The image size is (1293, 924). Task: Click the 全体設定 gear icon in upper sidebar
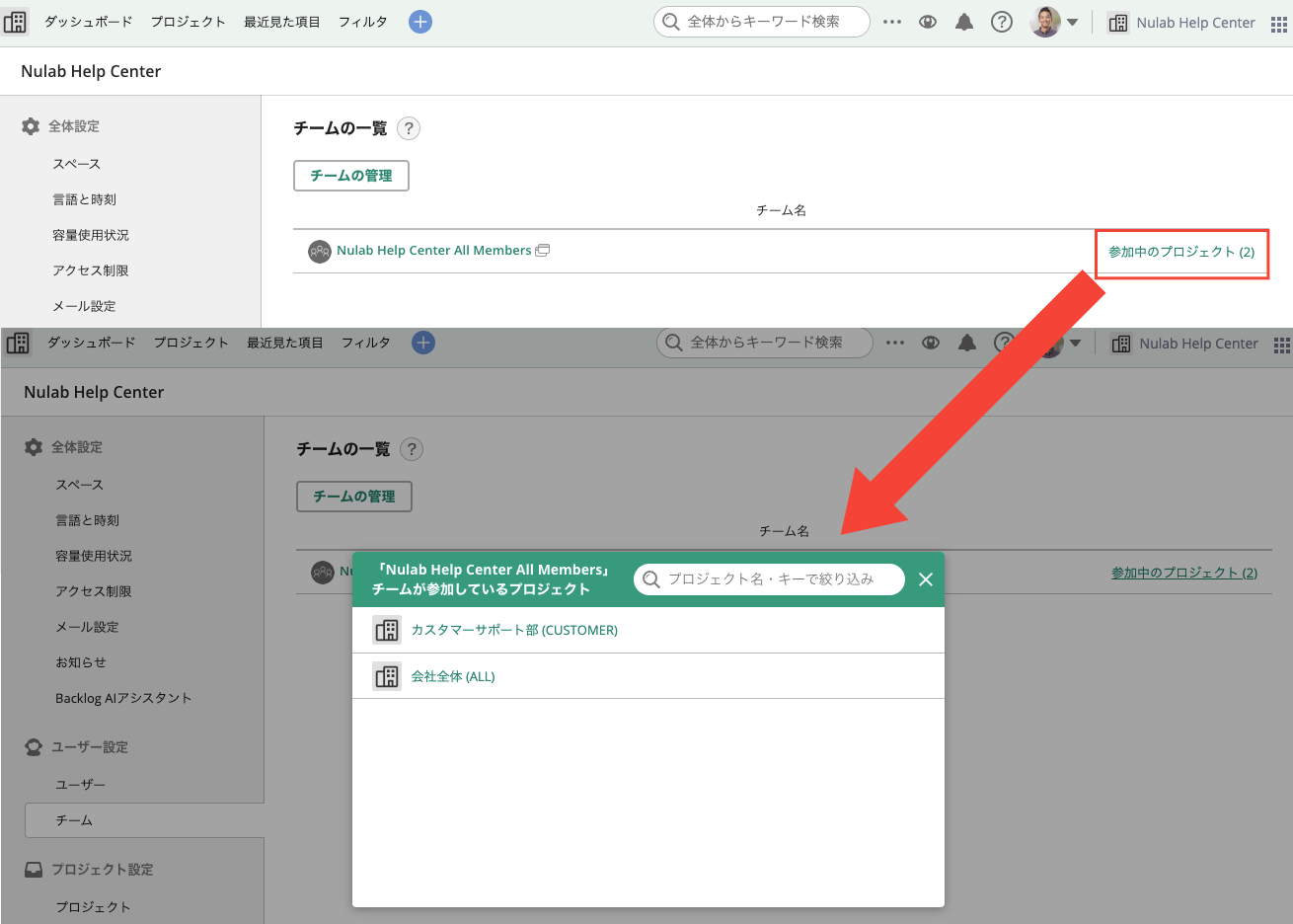tap(31, 126)
